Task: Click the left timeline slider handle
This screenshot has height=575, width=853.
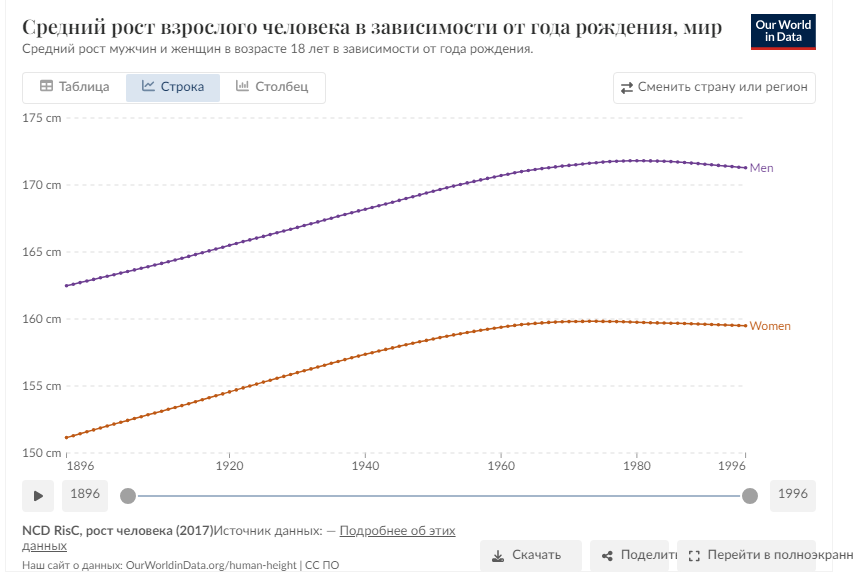Action: click(x=127, y=495)
